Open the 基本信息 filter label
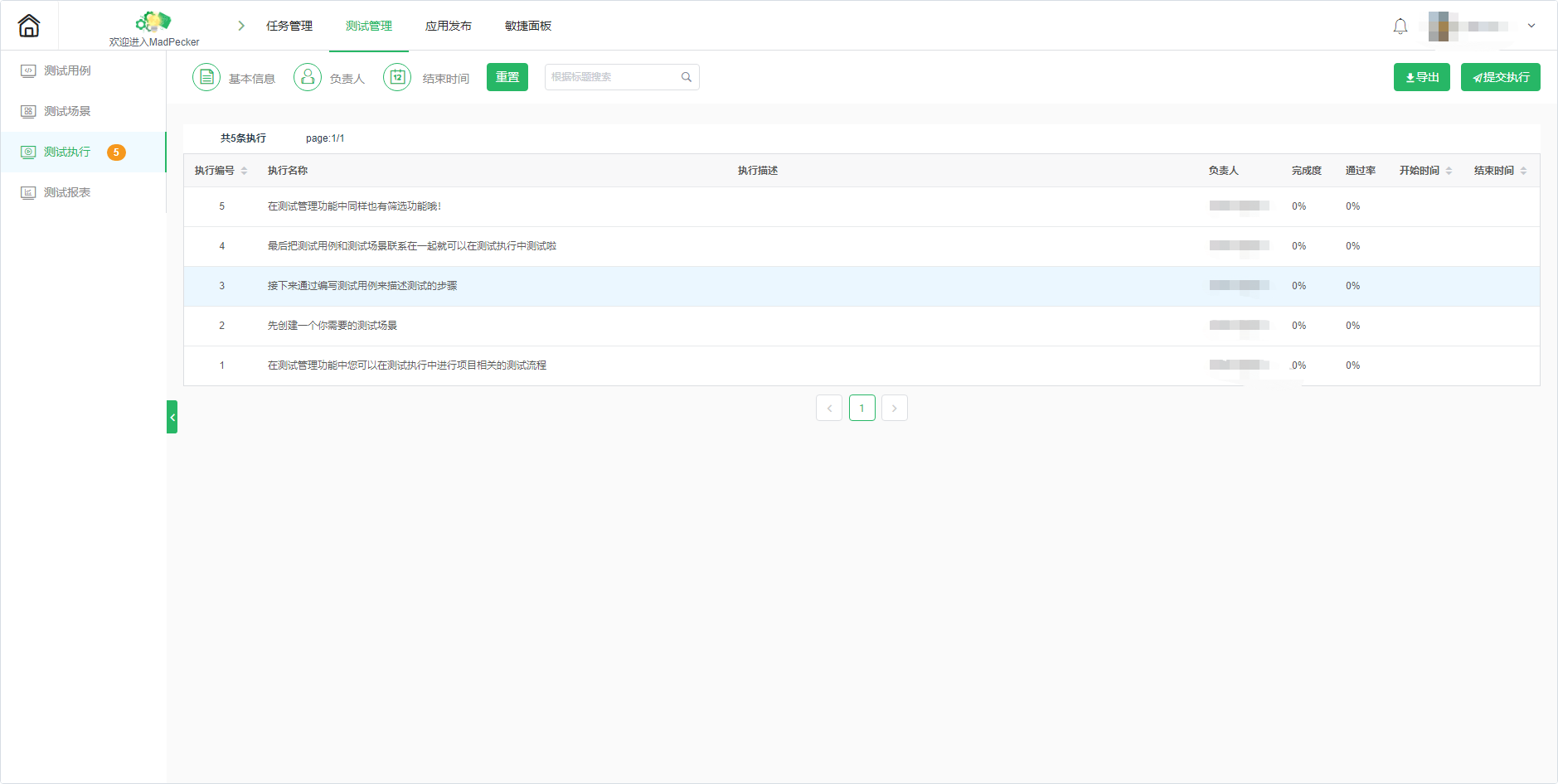Screen dimensions: 1558x784 (252, 79)
